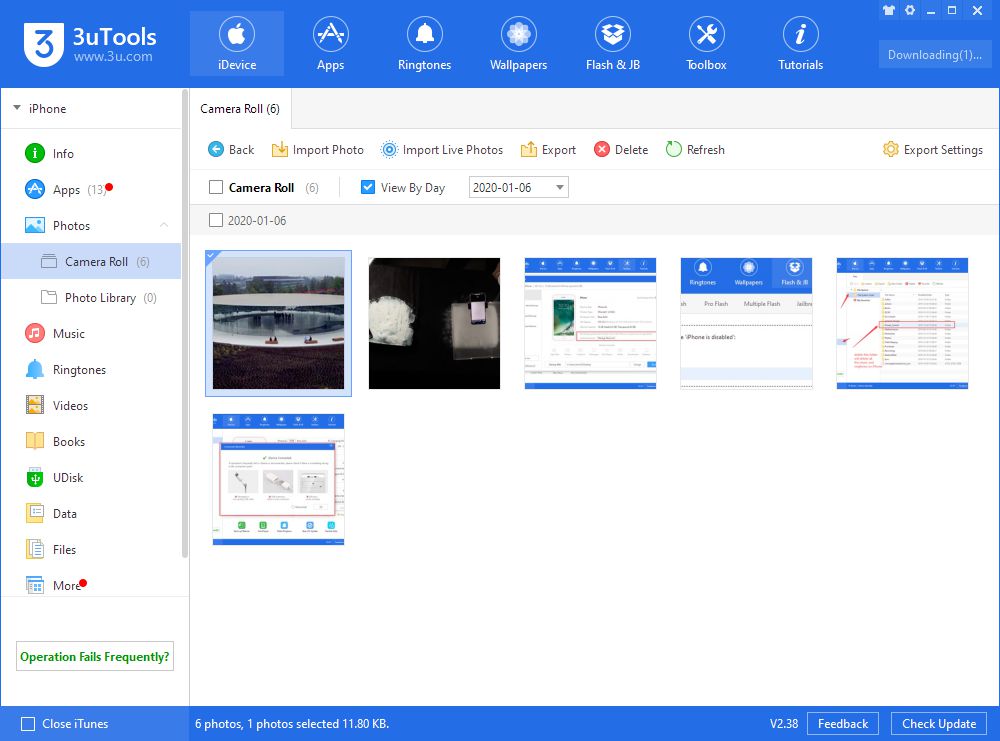Go Back with the arrow icon
Screen dimensions: 1000x741
coord(231,150)
